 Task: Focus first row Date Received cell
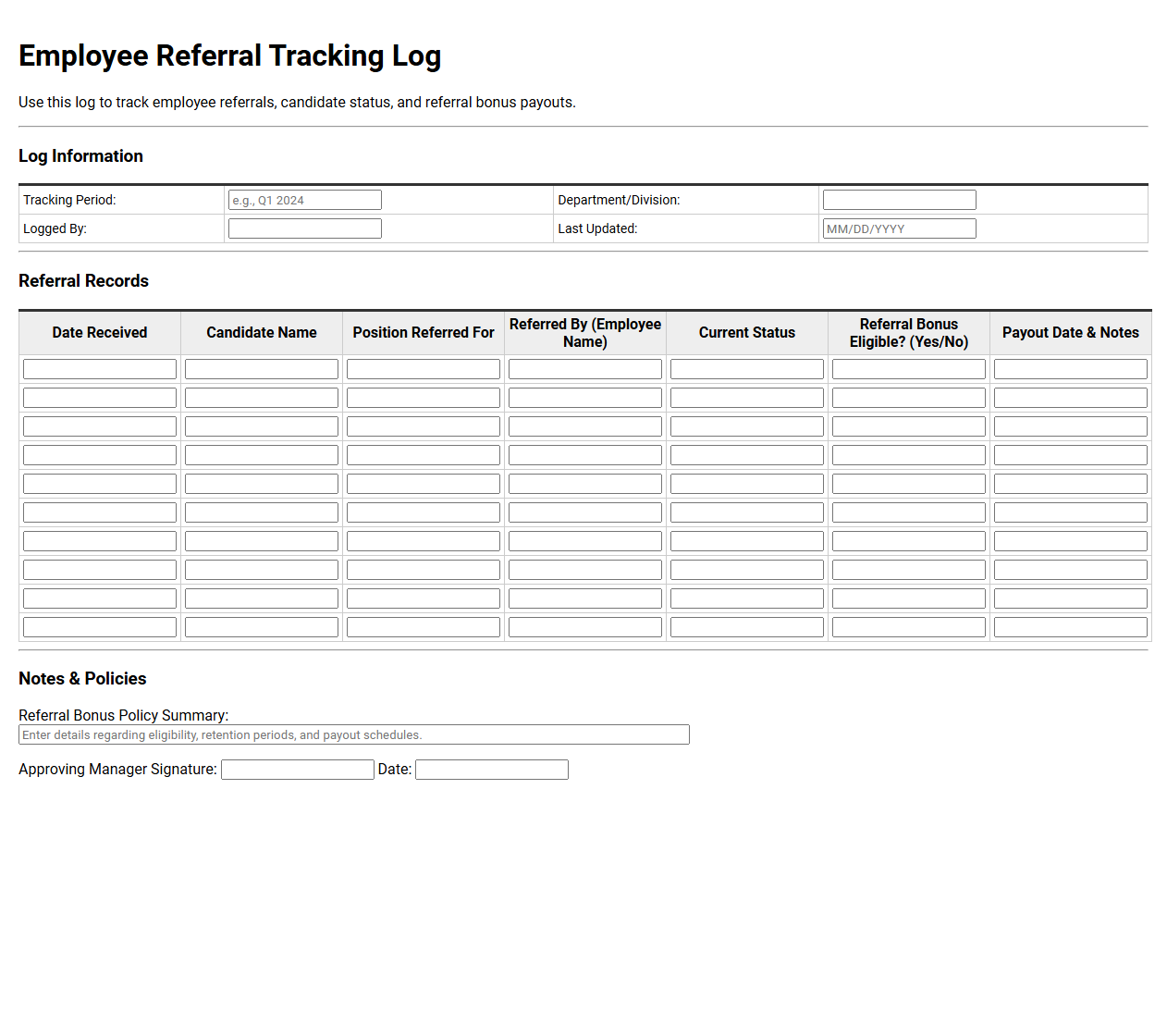click(x=100, y=369)
